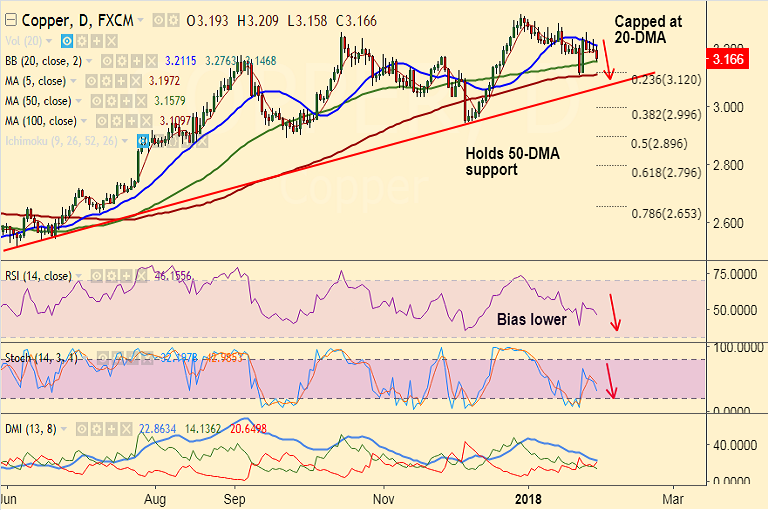
Task: Click the plus icon beside MA (100, close)
Action: 132,121
